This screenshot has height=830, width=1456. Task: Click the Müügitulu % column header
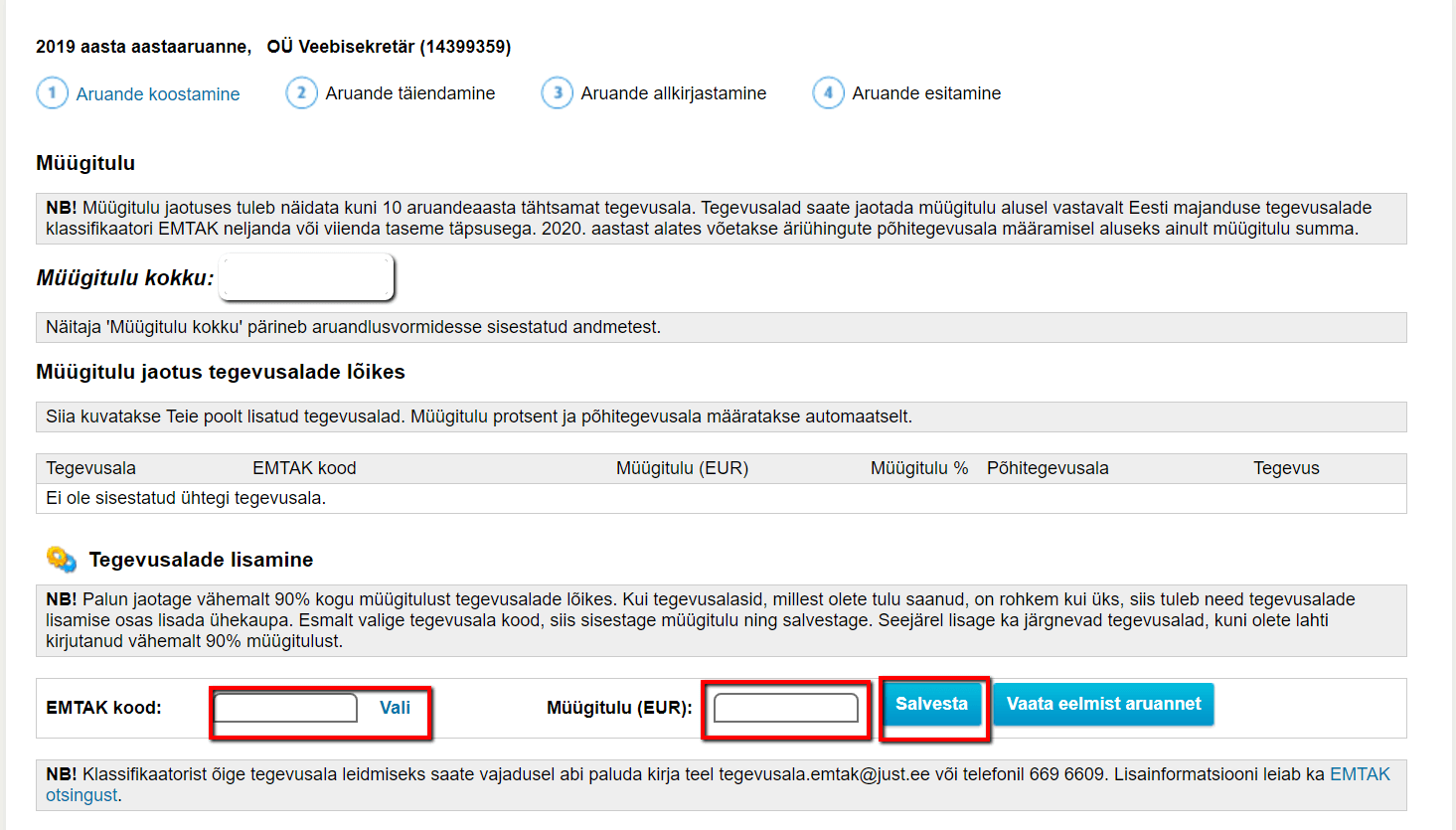(x=919, y=468)
